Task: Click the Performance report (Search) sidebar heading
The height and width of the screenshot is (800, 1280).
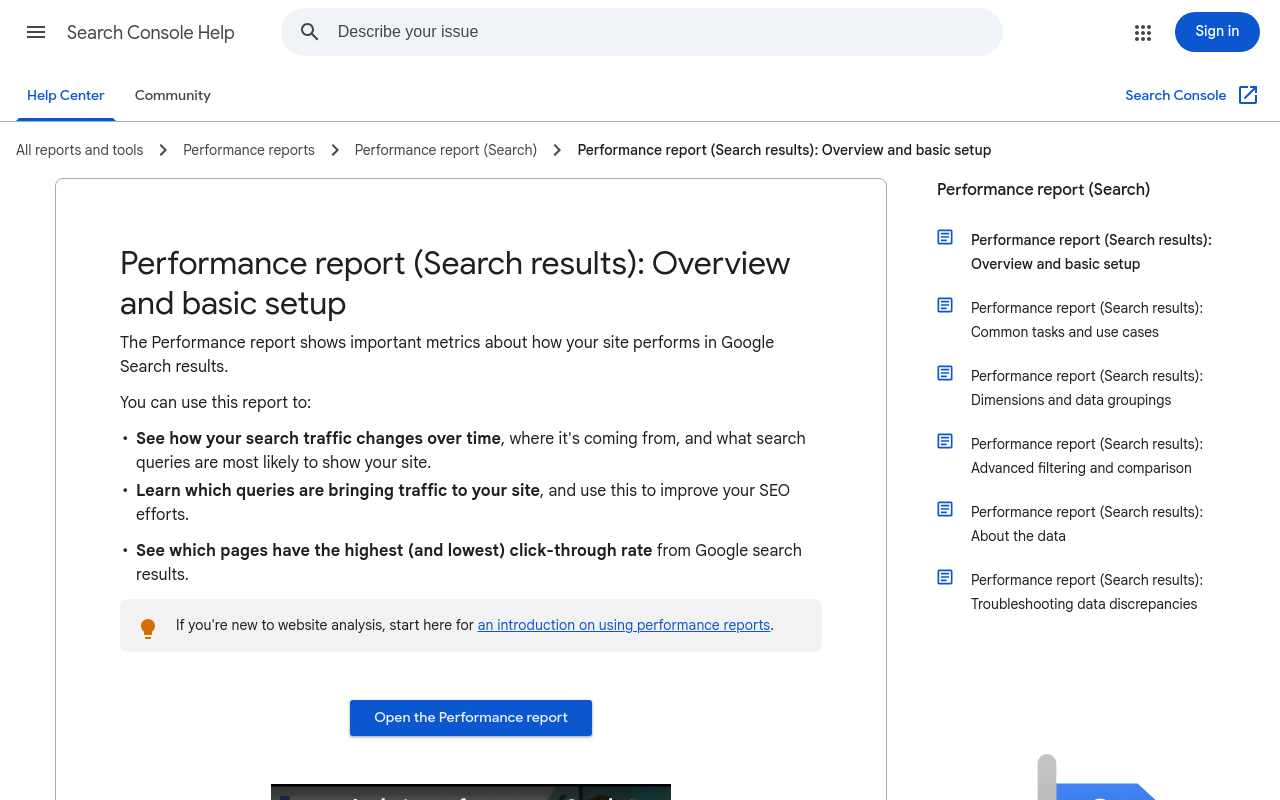Action: point(1043,190)
